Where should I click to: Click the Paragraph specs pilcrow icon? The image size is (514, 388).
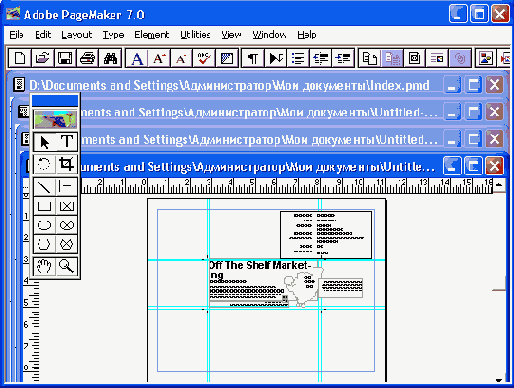pyautogui.click(x=253, y=58)
